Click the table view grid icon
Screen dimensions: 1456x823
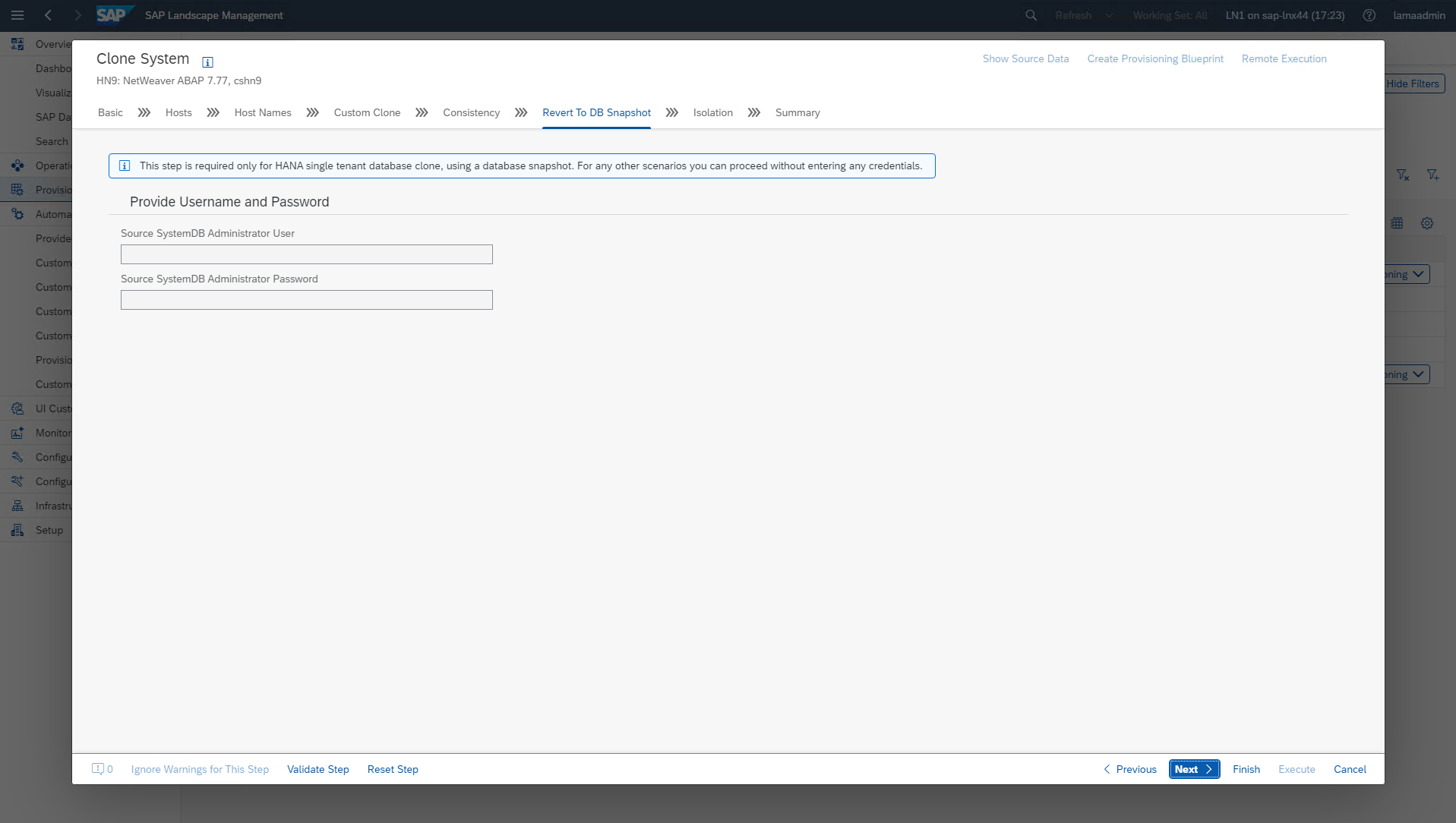(1397, 223)
